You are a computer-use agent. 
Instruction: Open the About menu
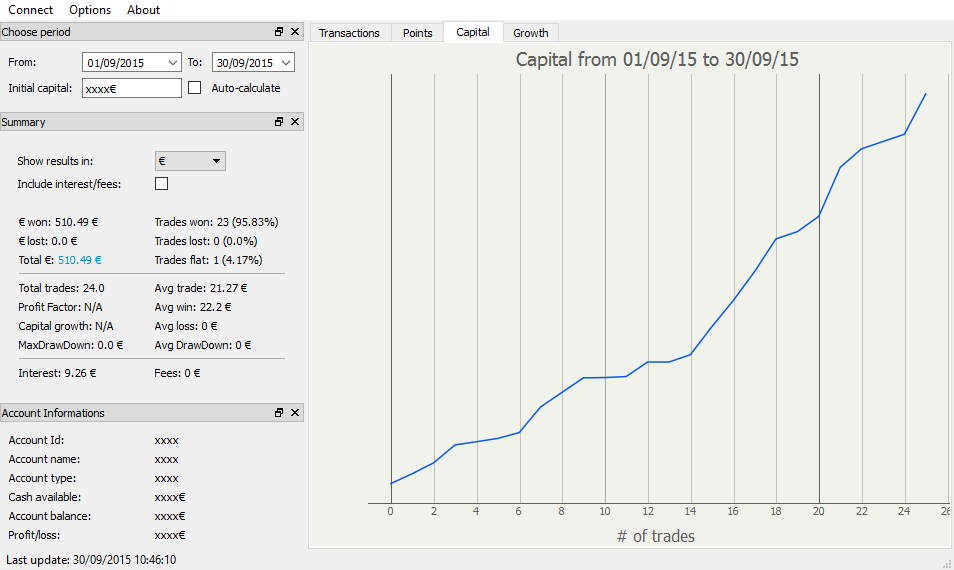tap(144, 10)
